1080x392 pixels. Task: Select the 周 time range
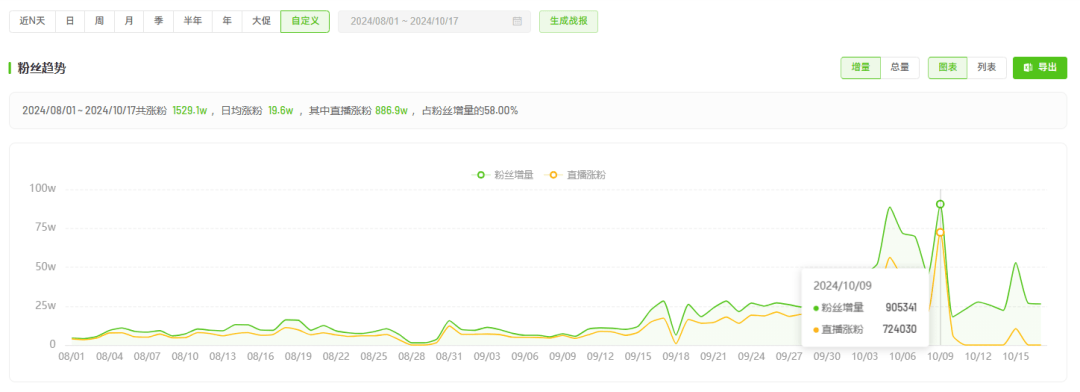(99, 21)
